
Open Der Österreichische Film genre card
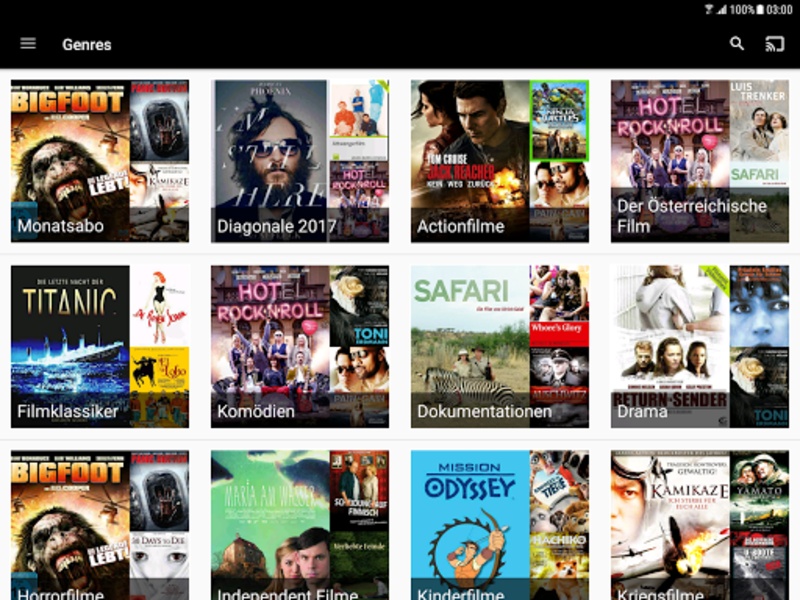pyautogui.click(x=700, y=161)
